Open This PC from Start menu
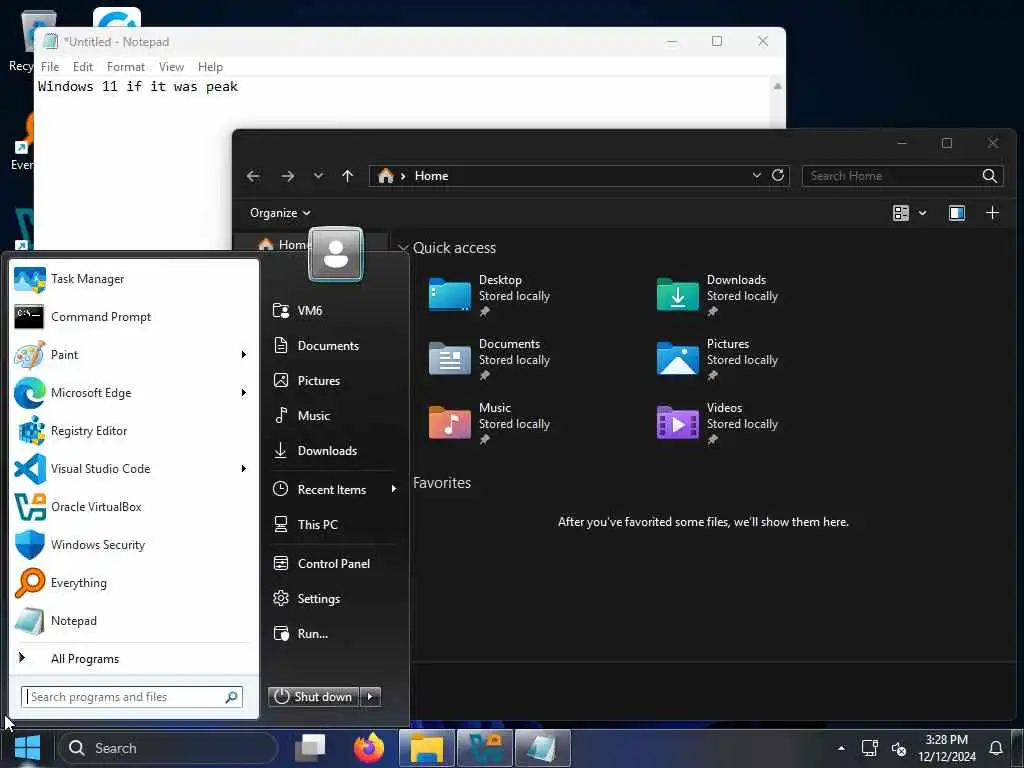 click(x=334, y=524)
